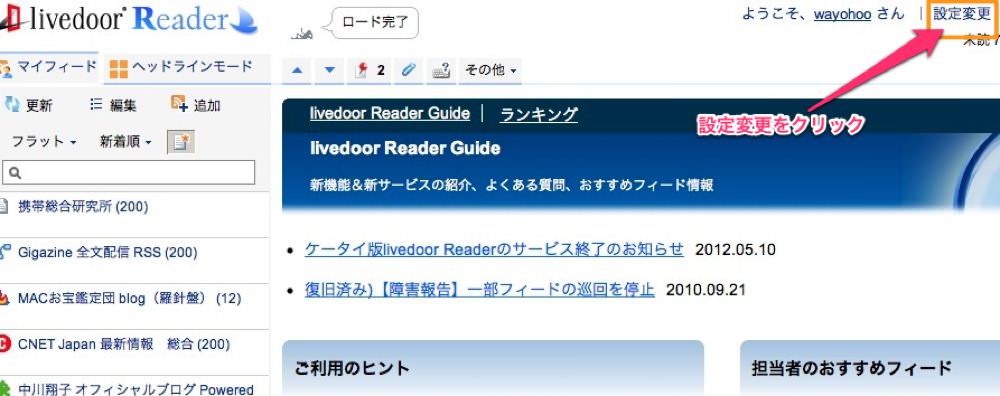Click the date text 2010.09.21
Screen dimensions: 1000x396
click(706, 290)
